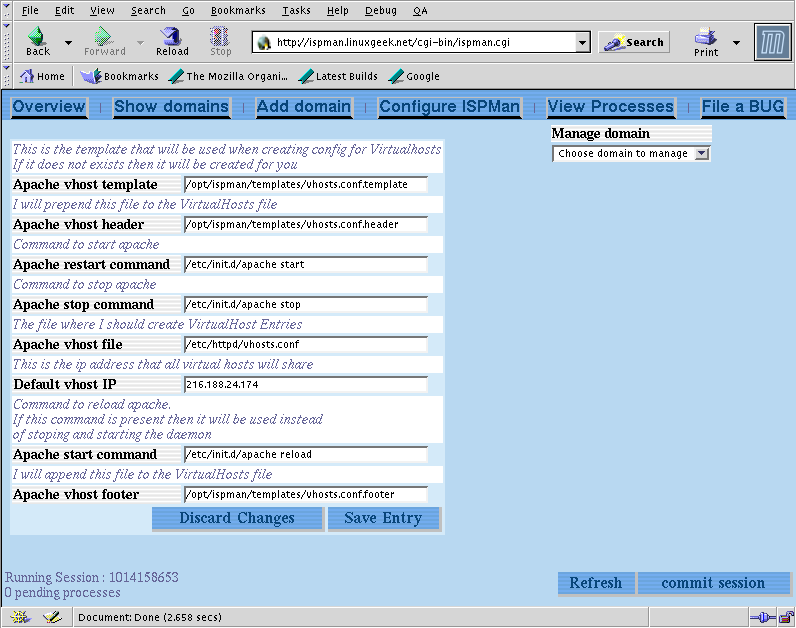The image size is (796, 628).
Task: Open the File menu
Action: (30, 10)
